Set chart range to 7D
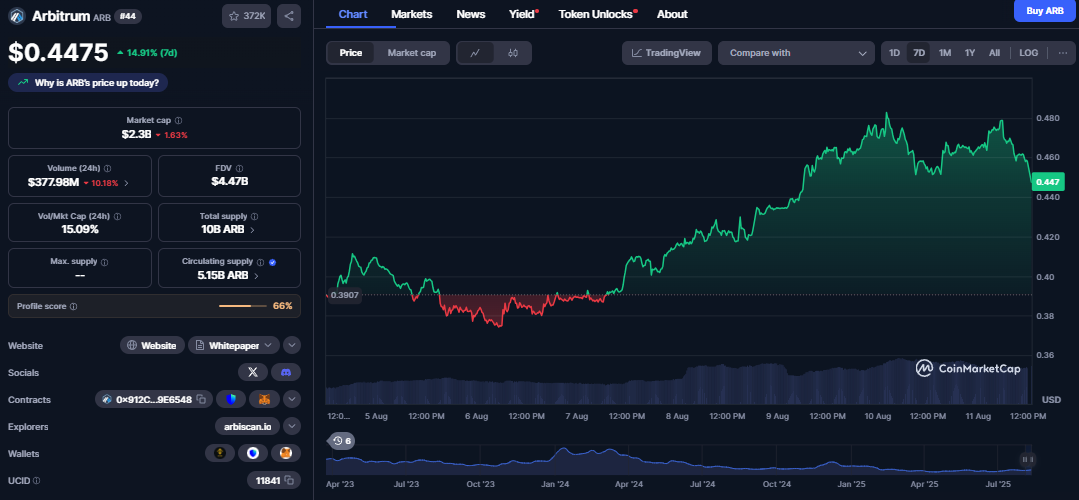 (919, 53)
